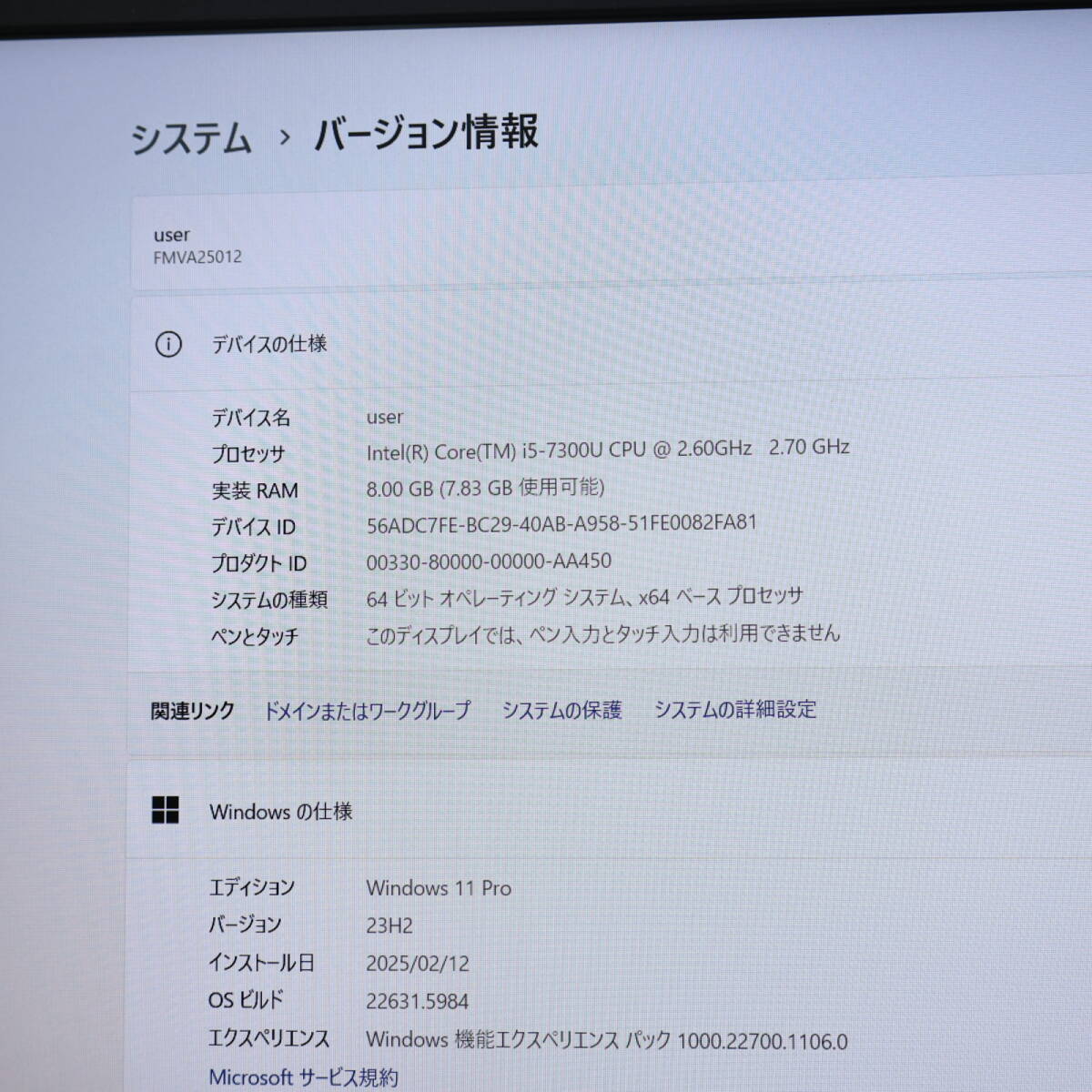Viewport: 1092px width, 1092px height.
Task: Click the OS ビルド label
Action: [246, 1000]
